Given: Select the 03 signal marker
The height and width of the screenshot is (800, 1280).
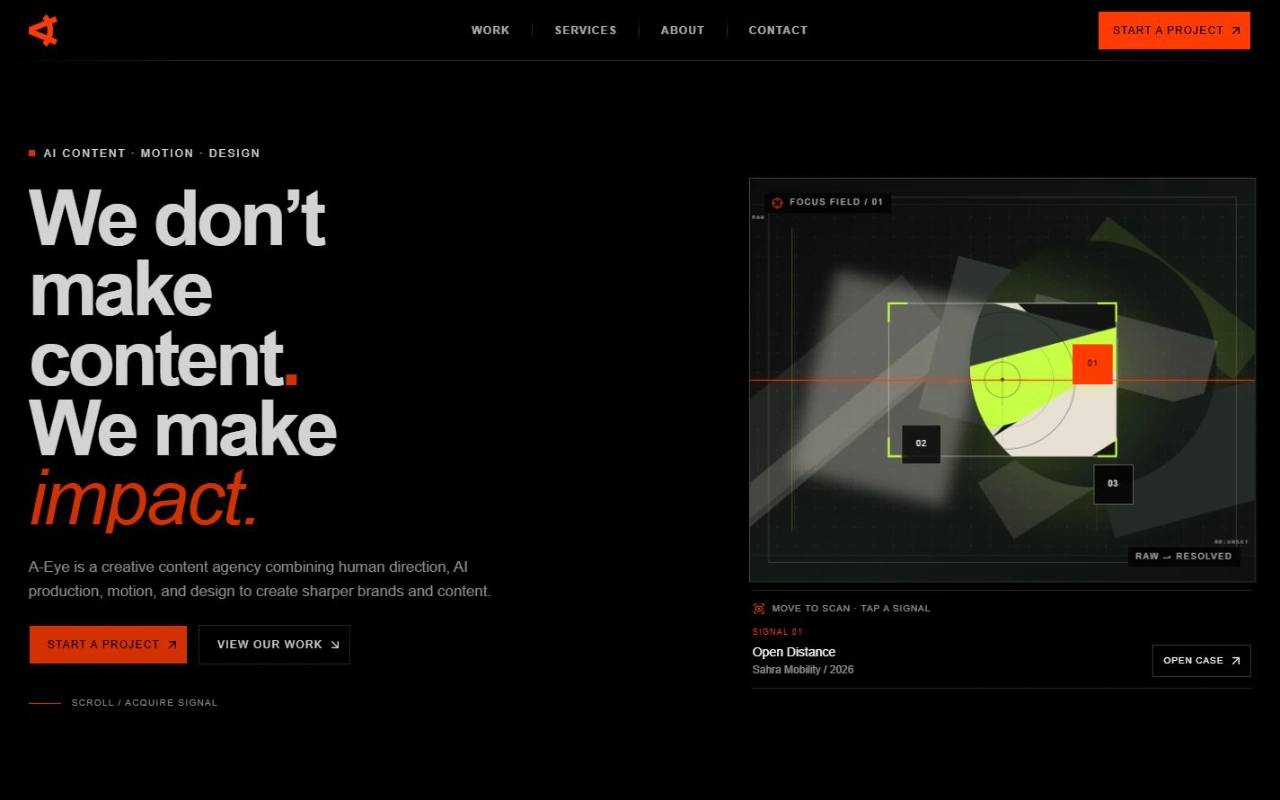Looking at the screenshot, I should [1113, 484].
